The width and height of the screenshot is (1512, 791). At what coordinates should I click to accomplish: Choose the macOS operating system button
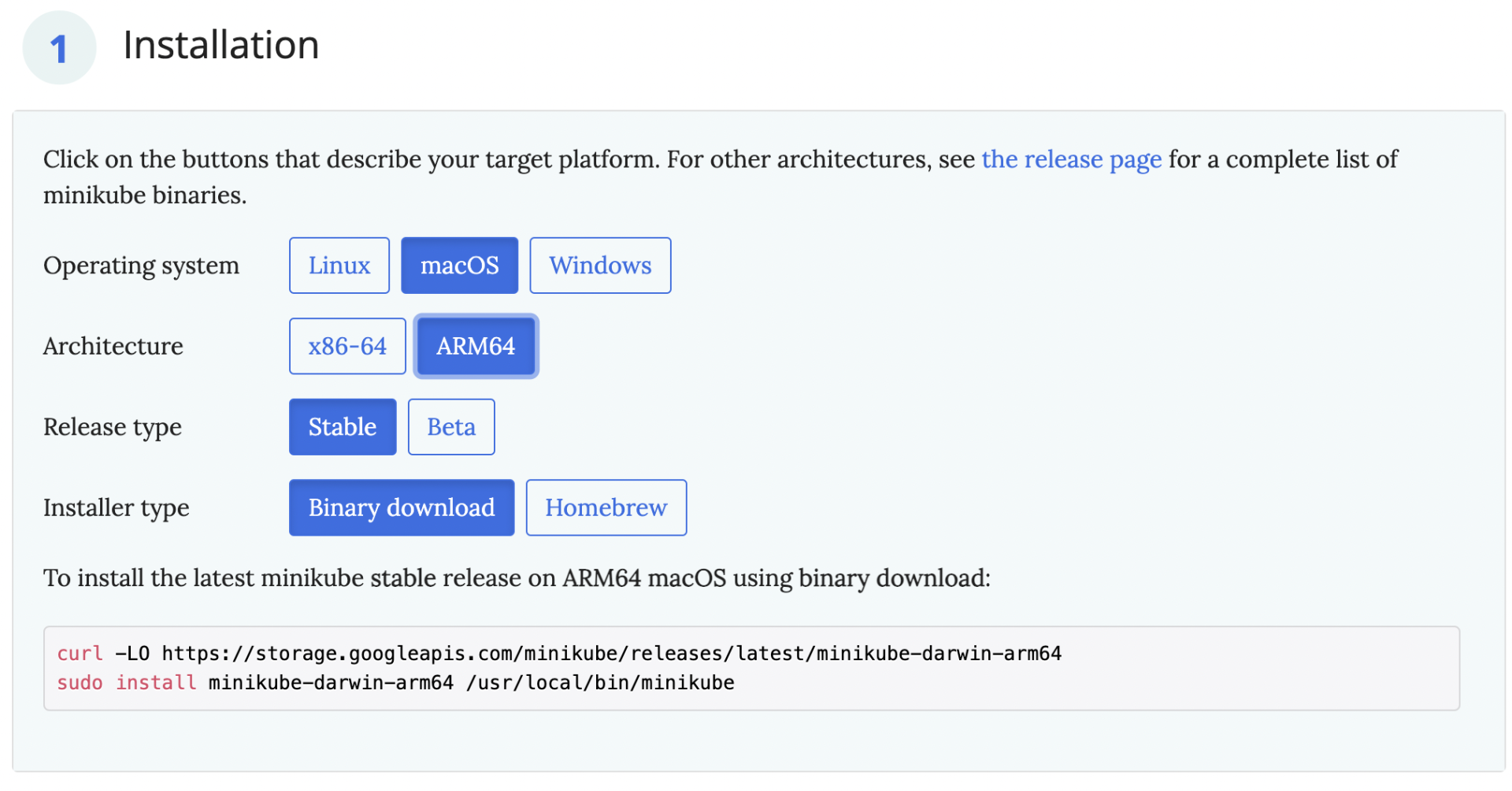[x=459, y=266]
